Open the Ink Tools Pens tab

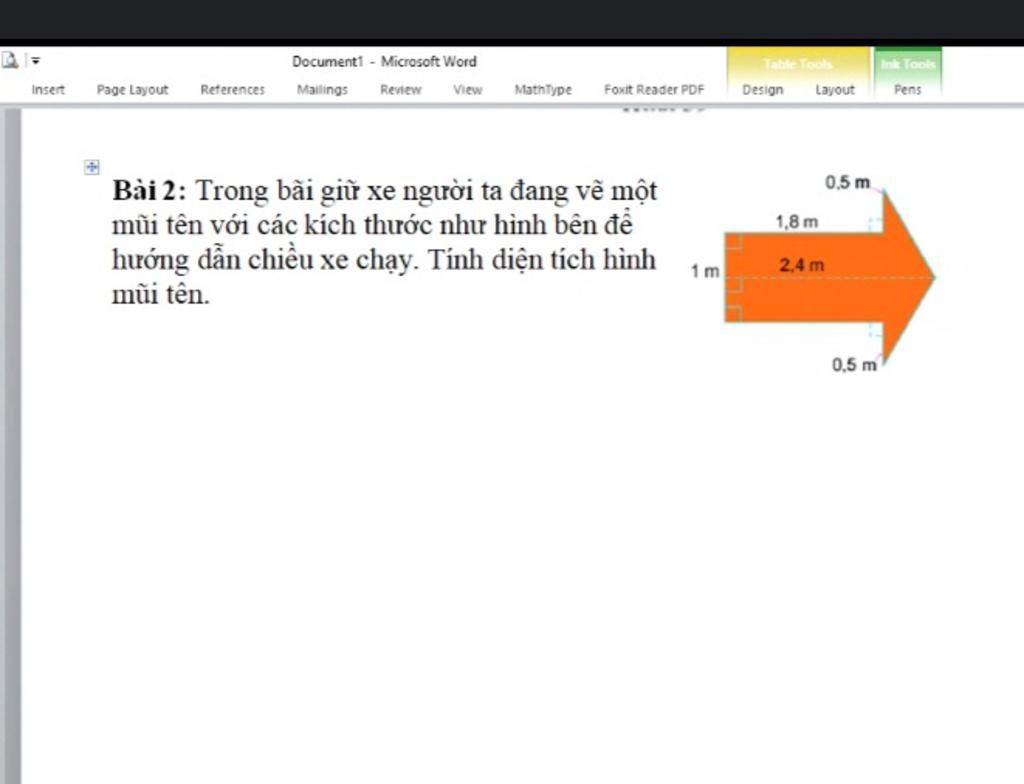click(x=908, y=90)
